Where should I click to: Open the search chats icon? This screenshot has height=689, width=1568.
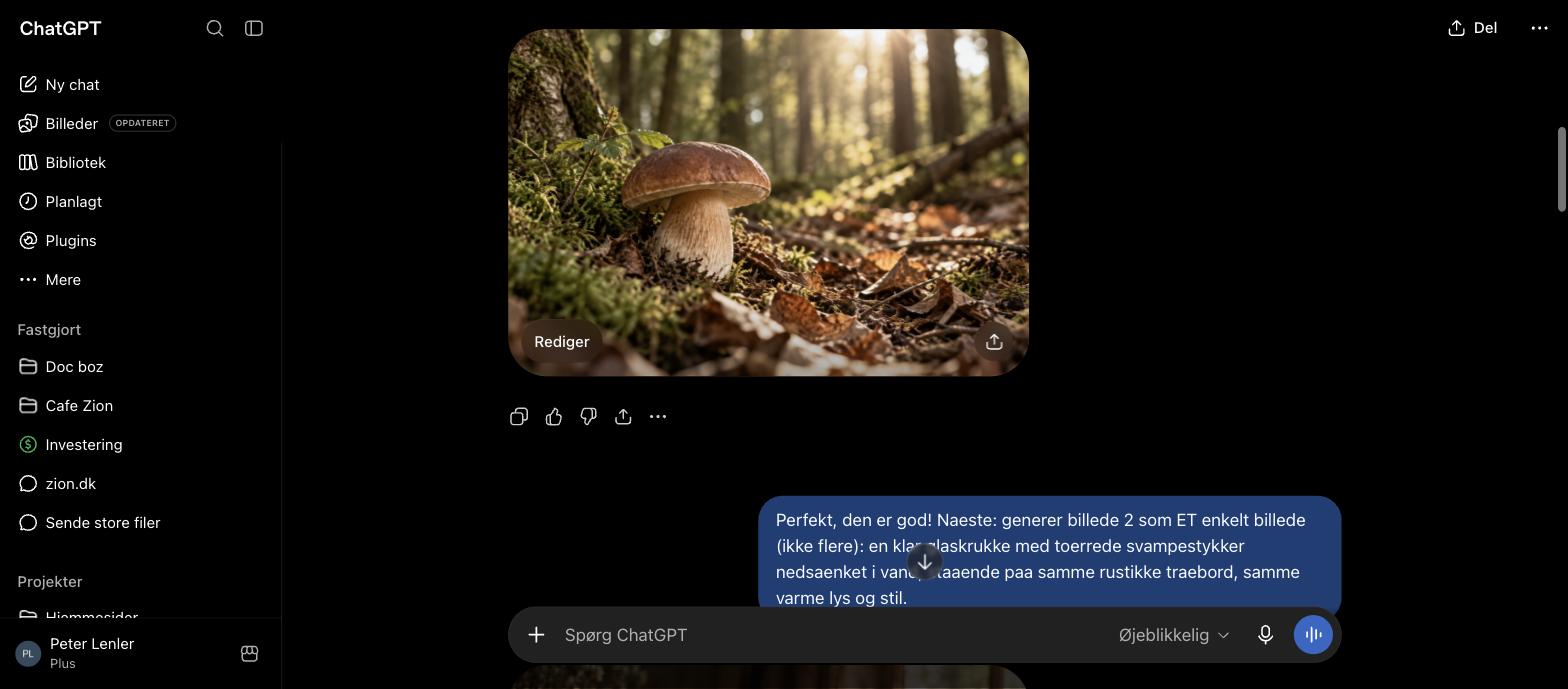coord(215,28)
